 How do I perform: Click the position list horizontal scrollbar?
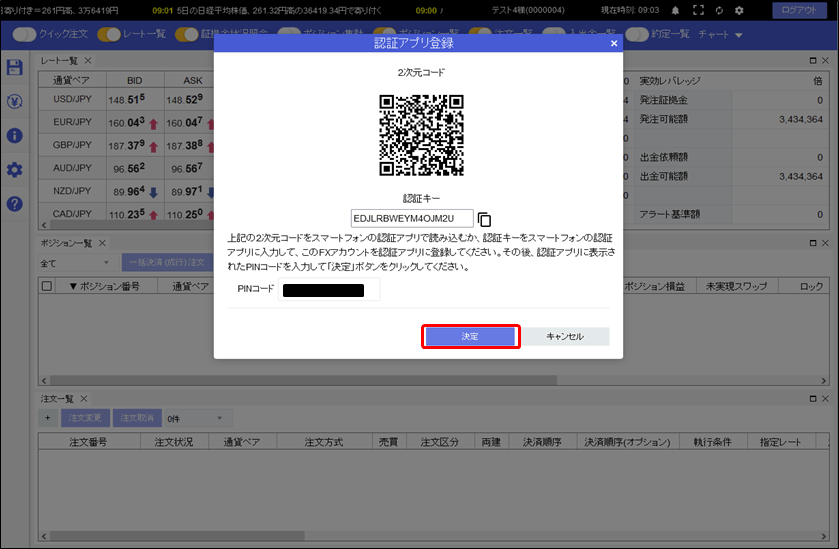(302, 380)
